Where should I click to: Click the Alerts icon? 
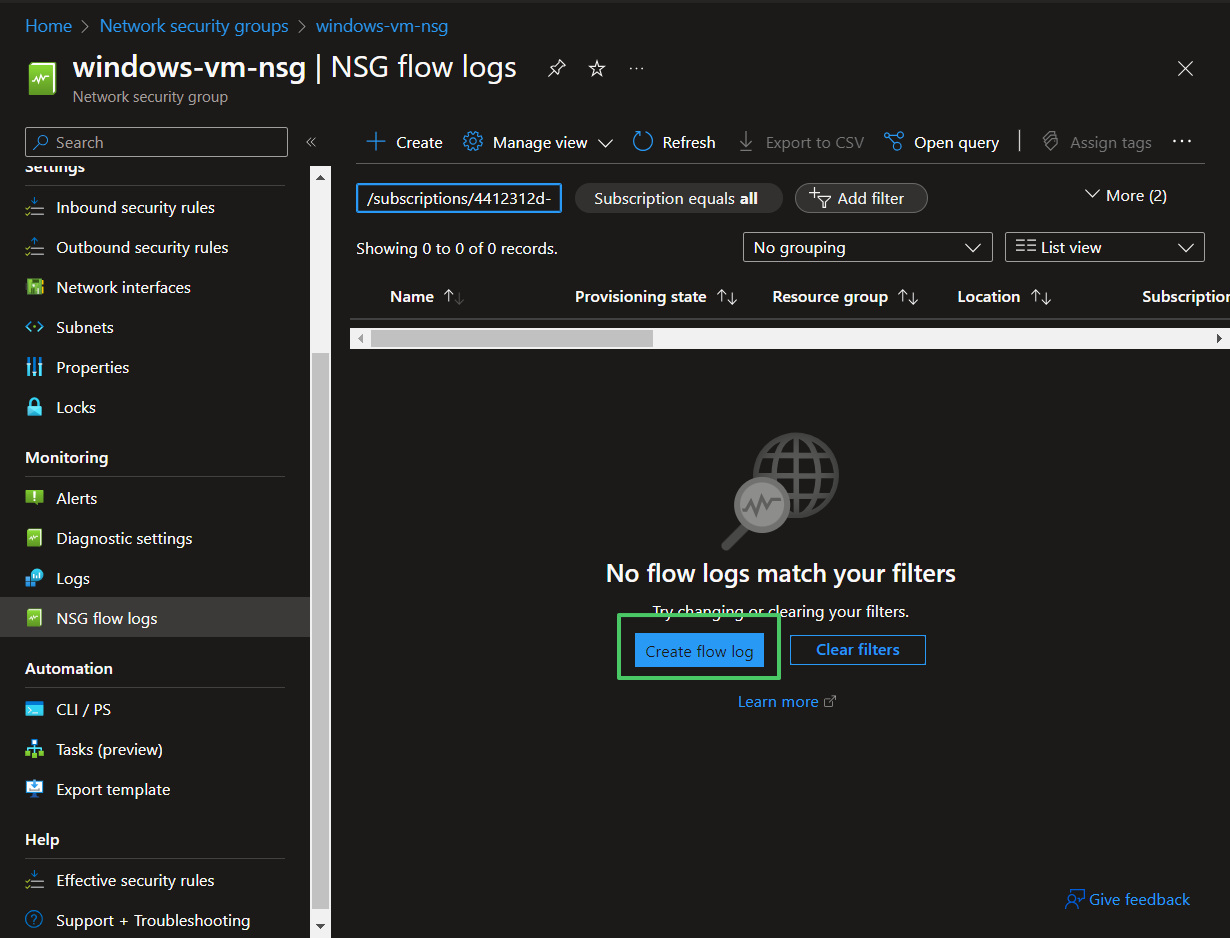35,498
